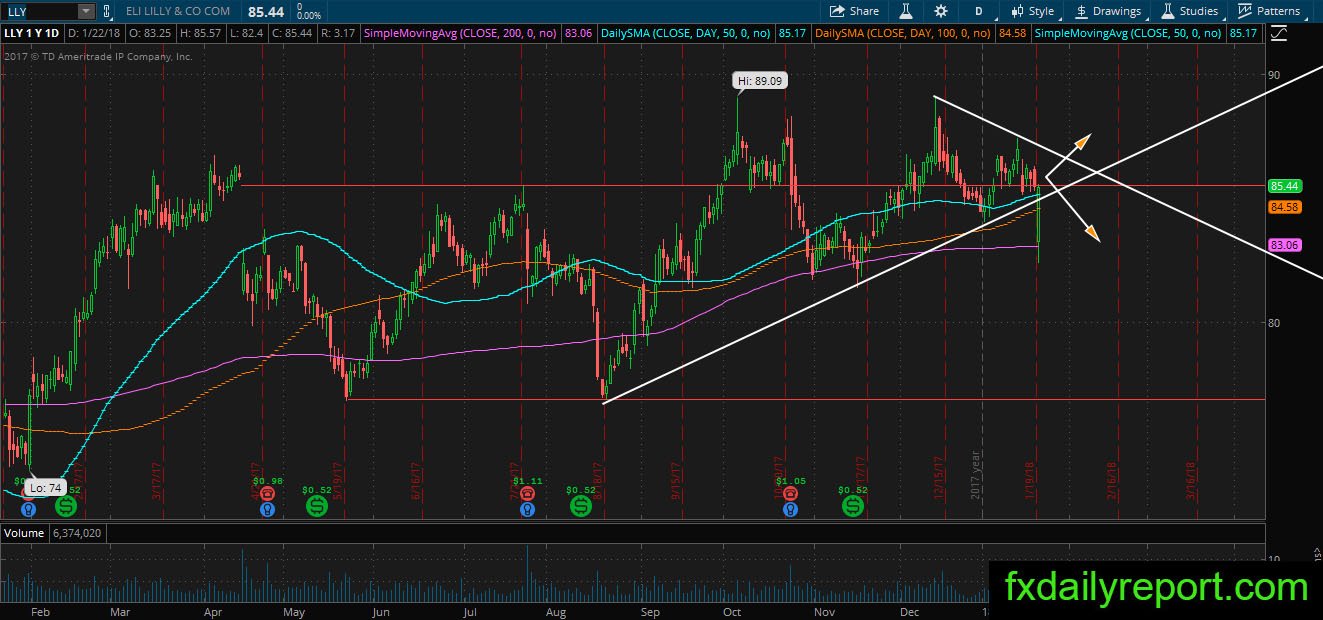Select DailySMA (CLOSE, DAY, 50, 0, no) label
Image resolution: width=1323 pixels, height=620 pixels.
tap(687, 33)
